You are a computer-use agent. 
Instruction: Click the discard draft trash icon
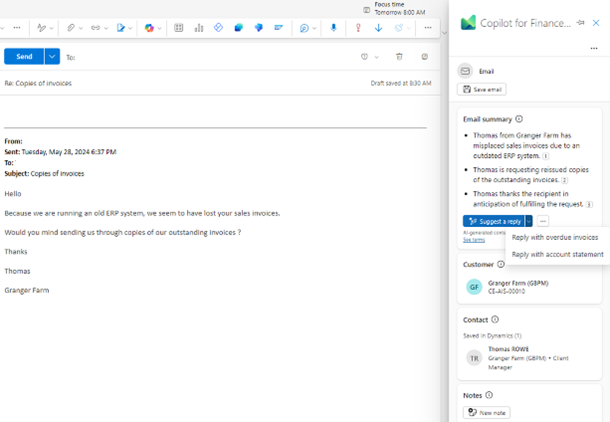coord(399,57)
